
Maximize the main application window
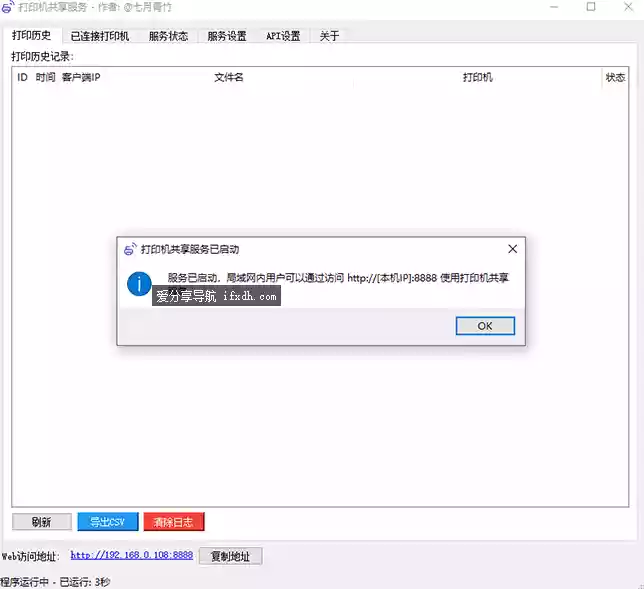(591, 7)
